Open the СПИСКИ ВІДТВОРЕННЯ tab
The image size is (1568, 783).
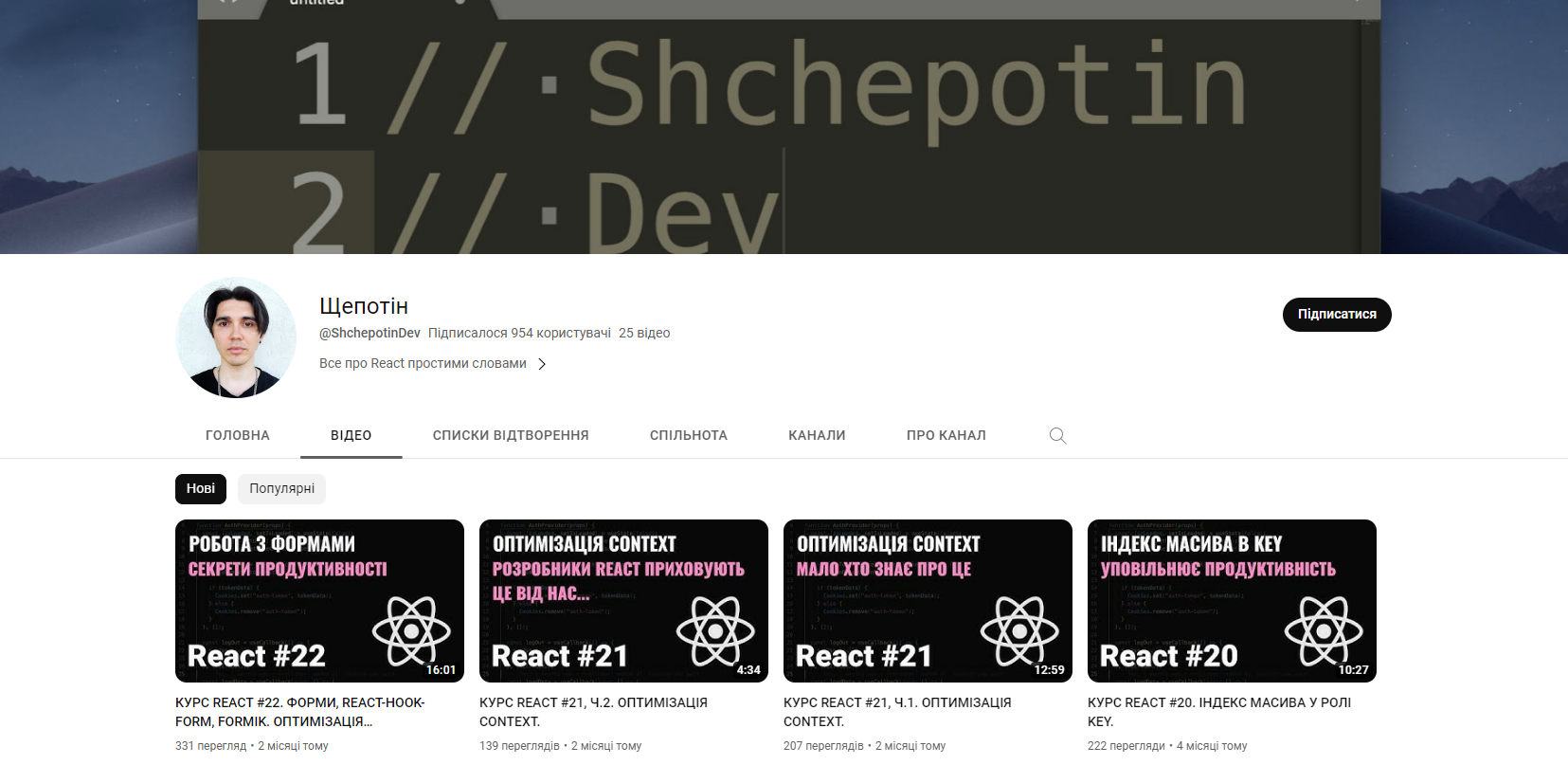511,435
